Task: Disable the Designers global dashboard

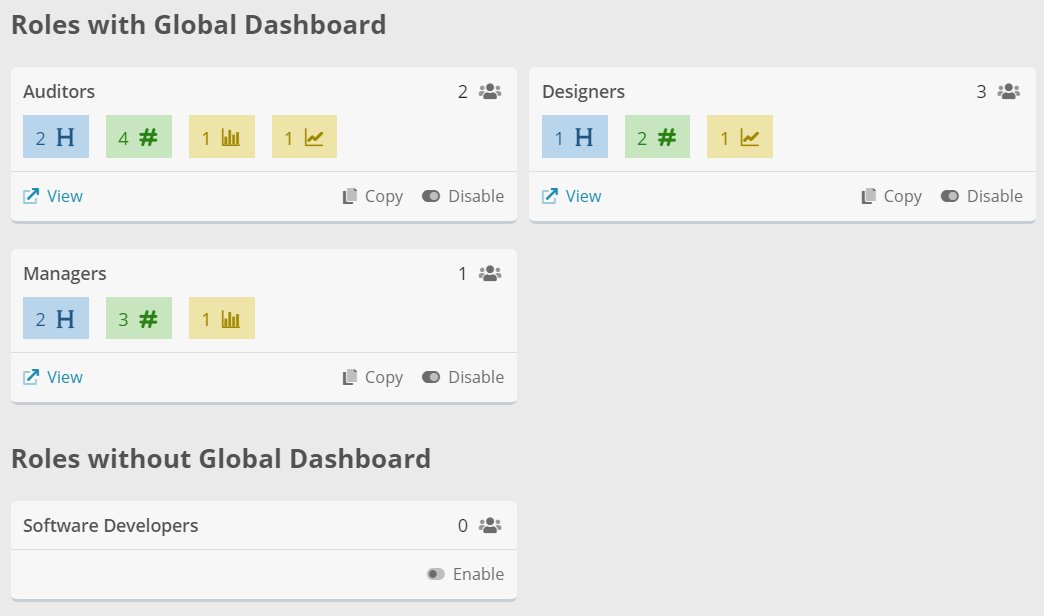Action: pyautogui.click(x=982, y=196)
